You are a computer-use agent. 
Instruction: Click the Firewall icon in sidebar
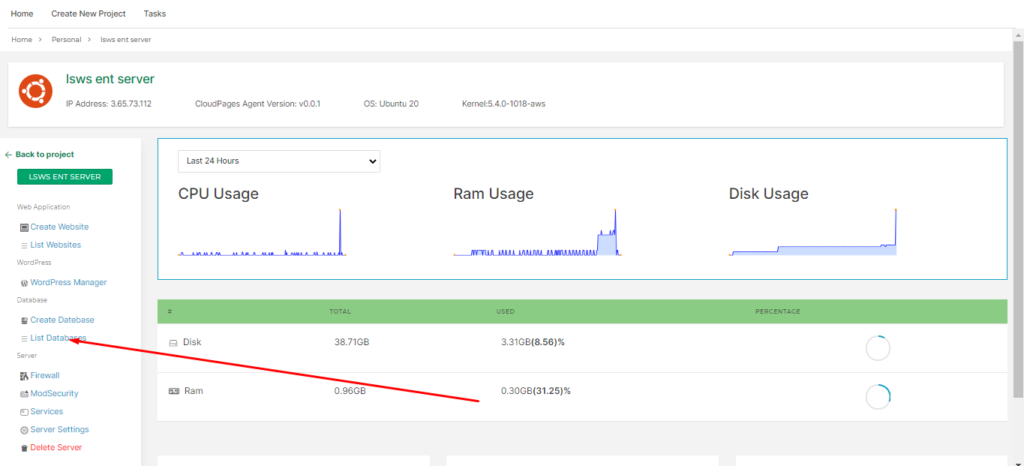tap(25, 376)
